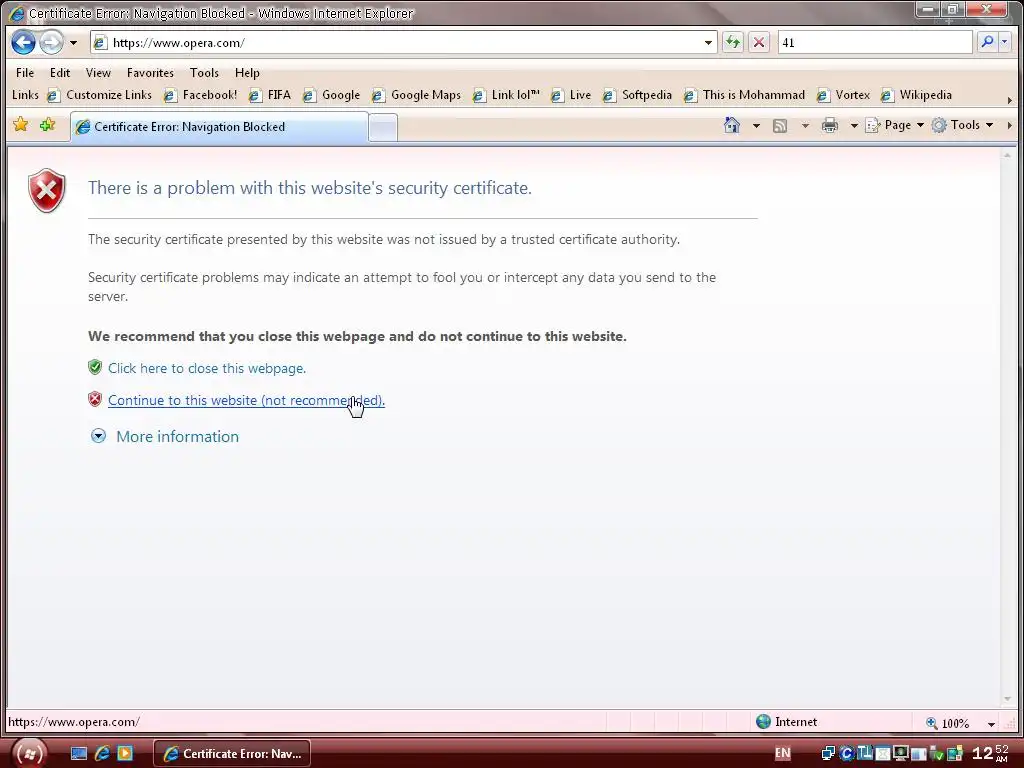Image resolution: width=1024 pixels, height=768 pixels.
Task: Launch the media player quick launch icon
Action: [125, 754]
